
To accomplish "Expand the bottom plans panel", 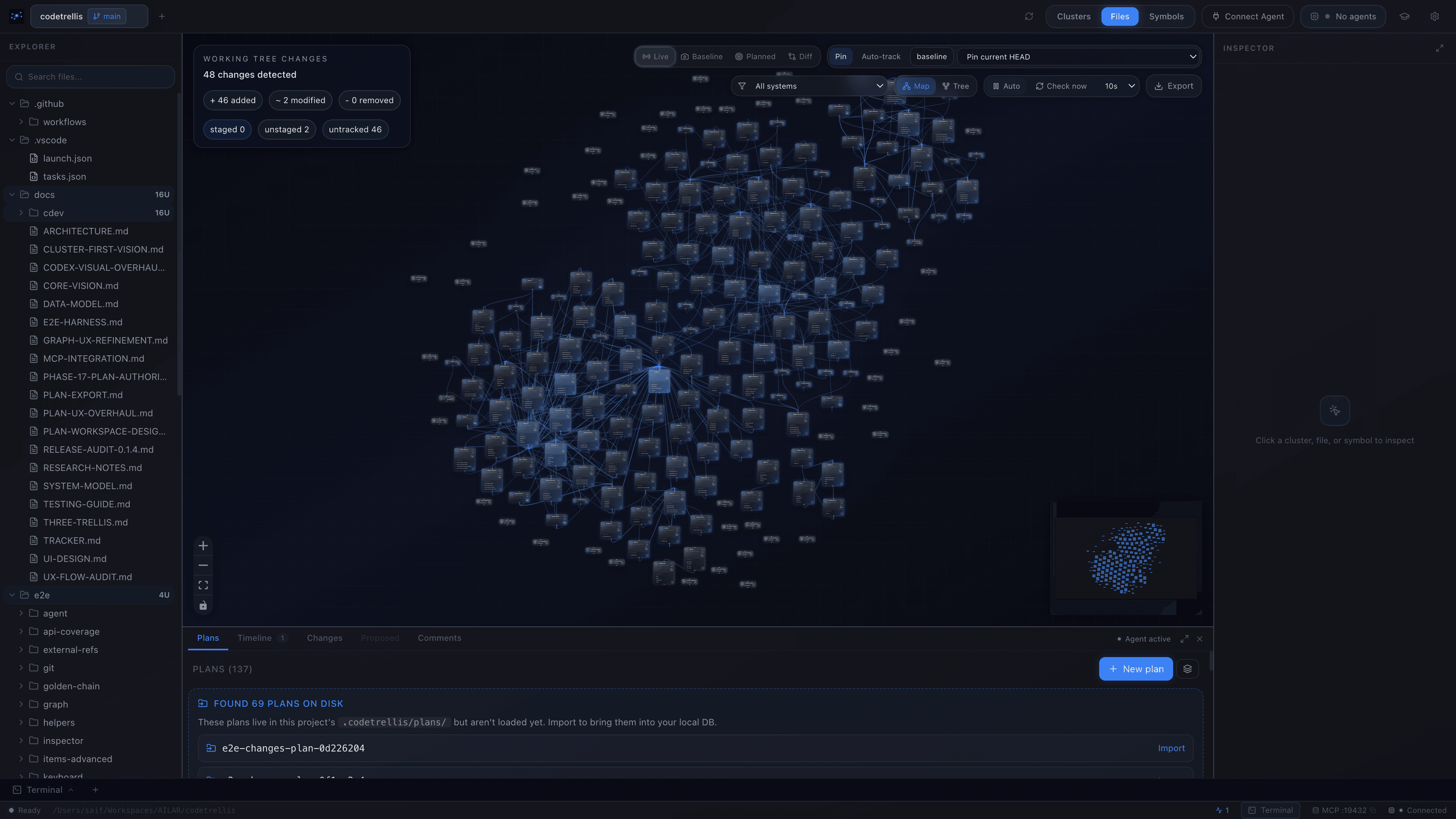I will [1184, 639].
